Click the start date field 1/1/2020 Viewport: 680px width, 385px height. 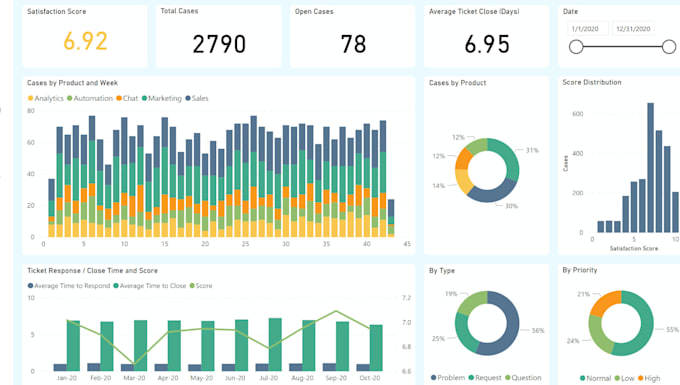[588, 29]
